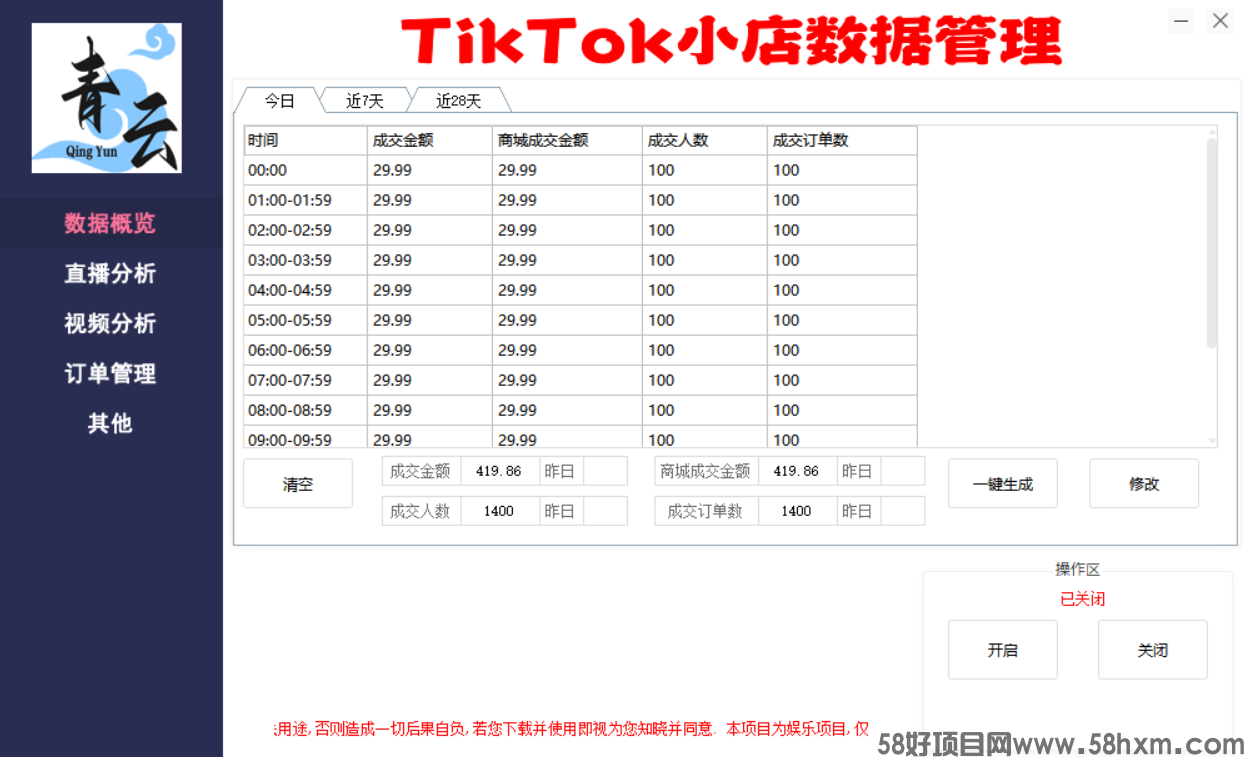Click the 昨日 field beside 成交人数
This screenshot has width=1244, height=757.
coord(605,511)
